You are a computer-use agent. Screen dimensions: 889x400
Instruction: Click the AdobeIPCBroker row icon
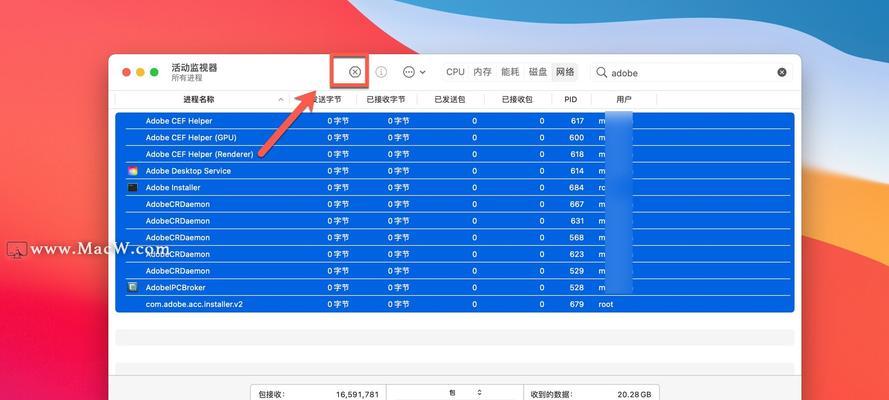point(133,287)
